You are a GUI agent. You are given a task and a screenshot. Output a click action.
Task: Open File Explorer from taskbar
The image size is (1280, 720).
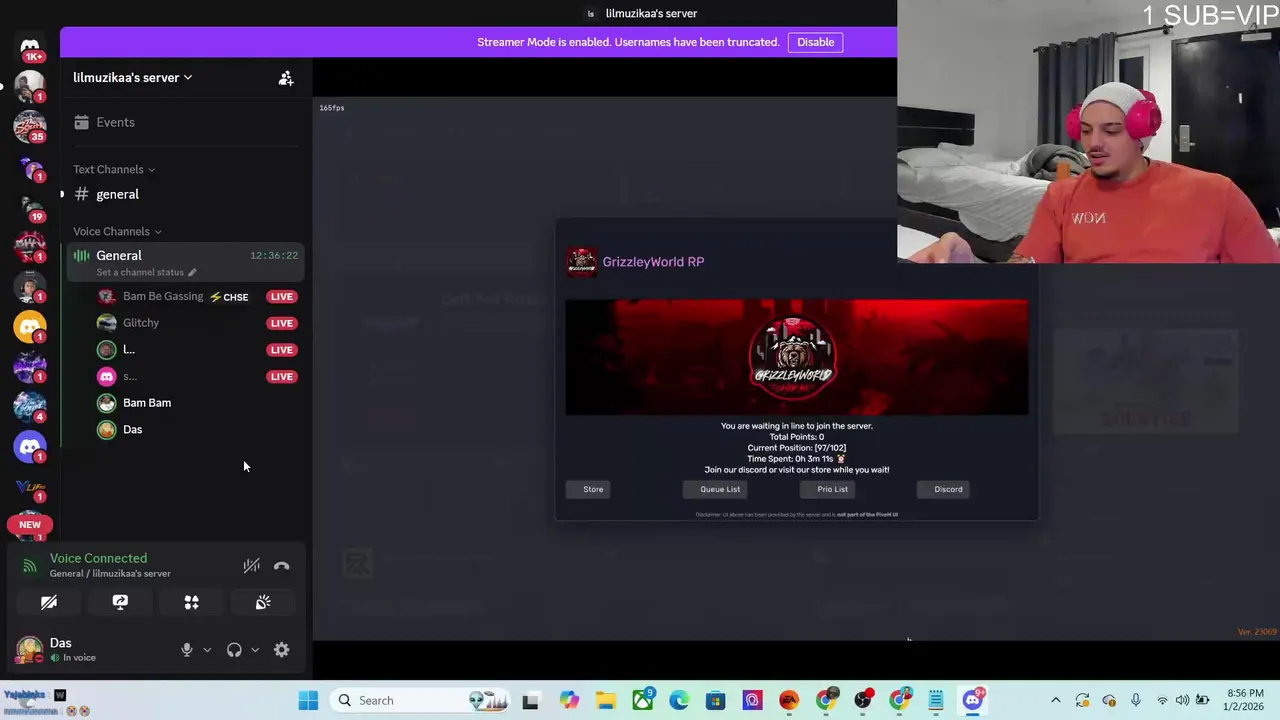pyautogui.click(x=605, y=700)
